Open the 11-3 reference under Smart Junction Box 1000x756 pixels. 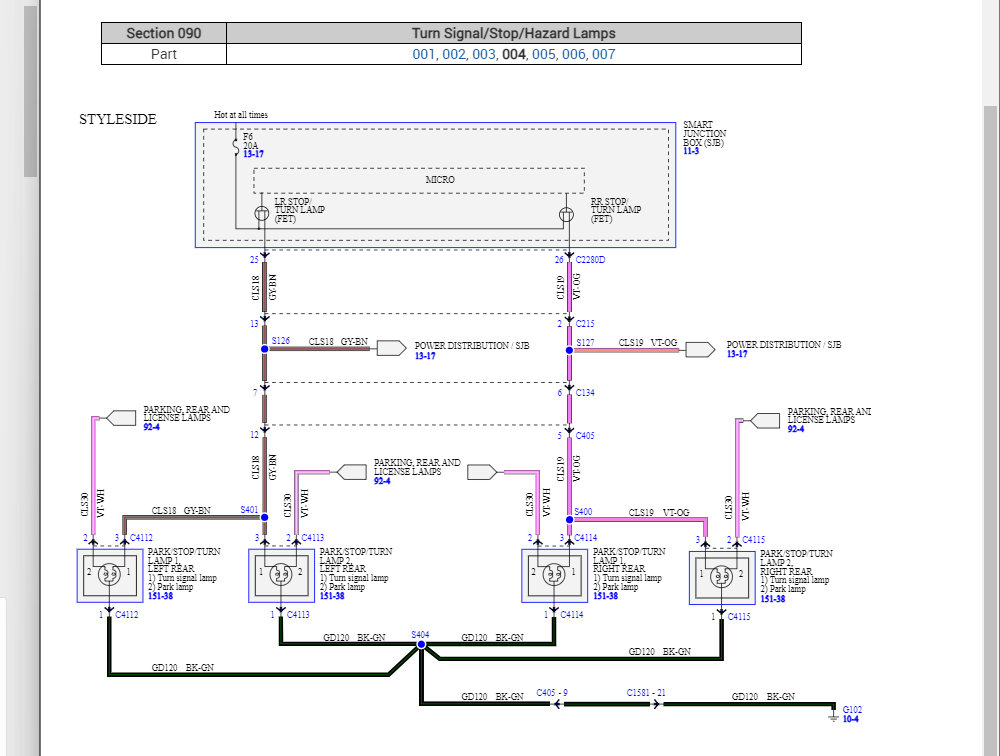click(691, 151)
